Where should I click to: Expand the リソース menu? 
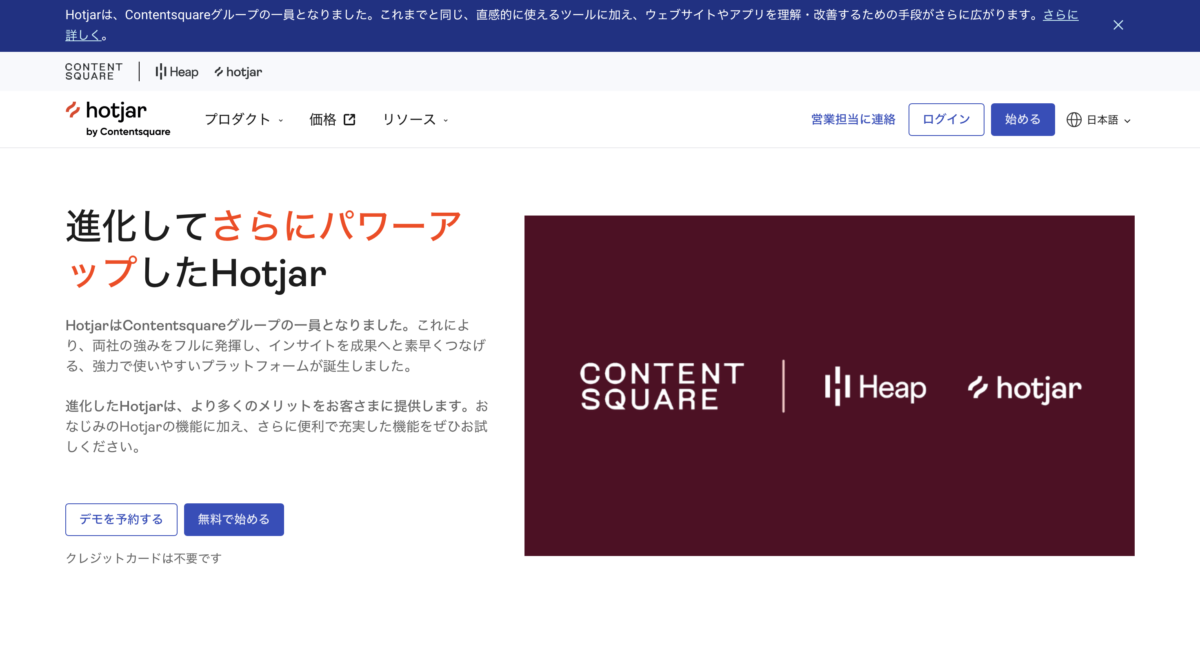pyautogui.click(x=415, y=120)
